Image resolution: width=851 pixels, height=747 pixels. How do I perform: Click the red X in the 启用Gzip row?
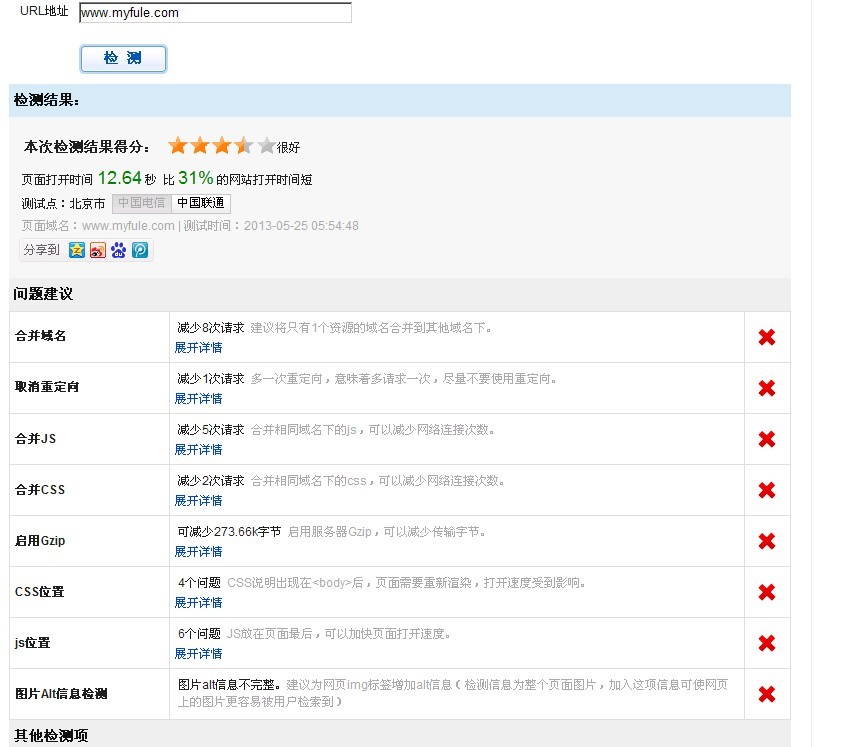click(767, 541)
